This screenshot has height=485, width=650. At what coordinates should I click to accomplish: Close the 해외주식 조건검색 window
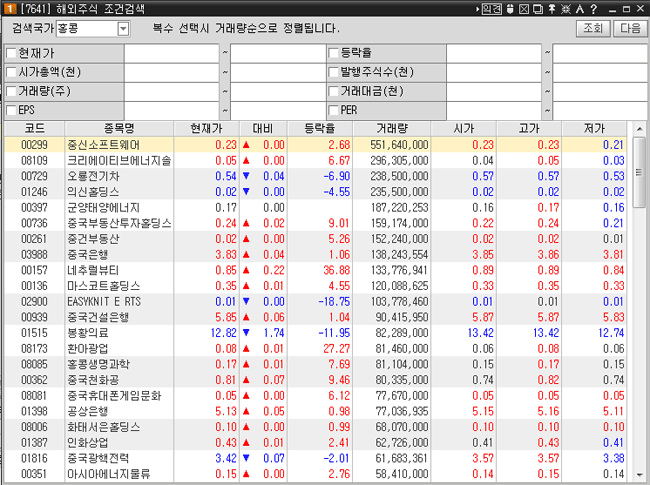[x=640, y=9]
